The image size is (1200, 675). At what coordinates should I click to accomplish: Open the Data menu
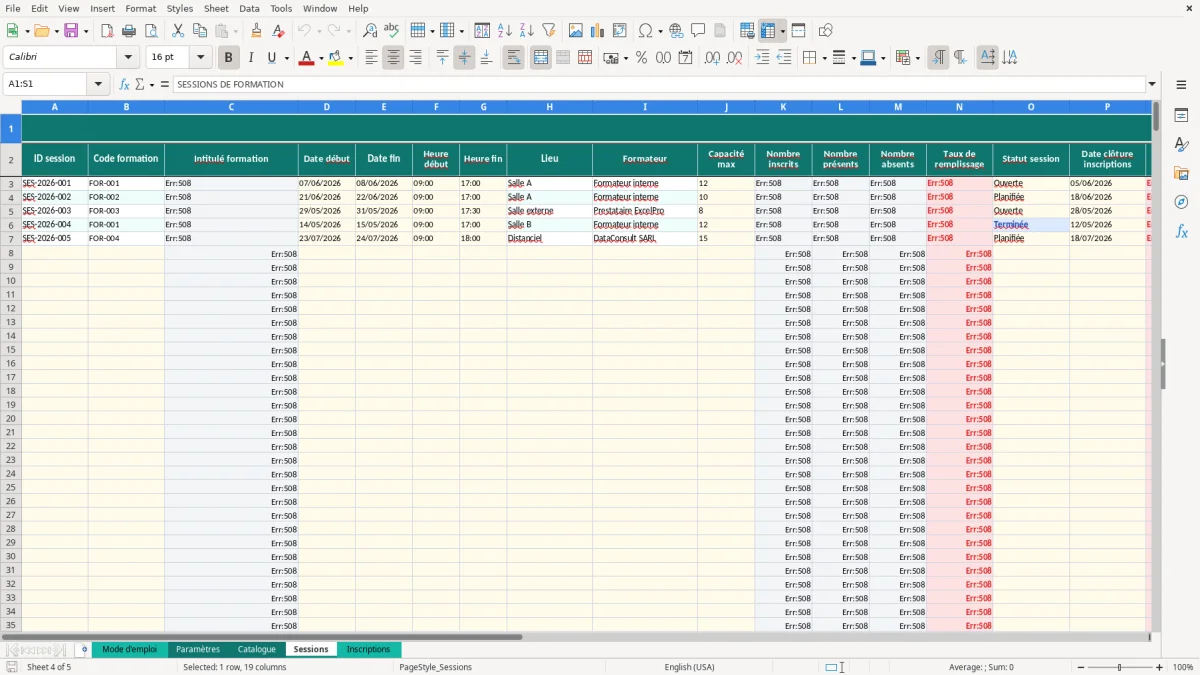249,8
